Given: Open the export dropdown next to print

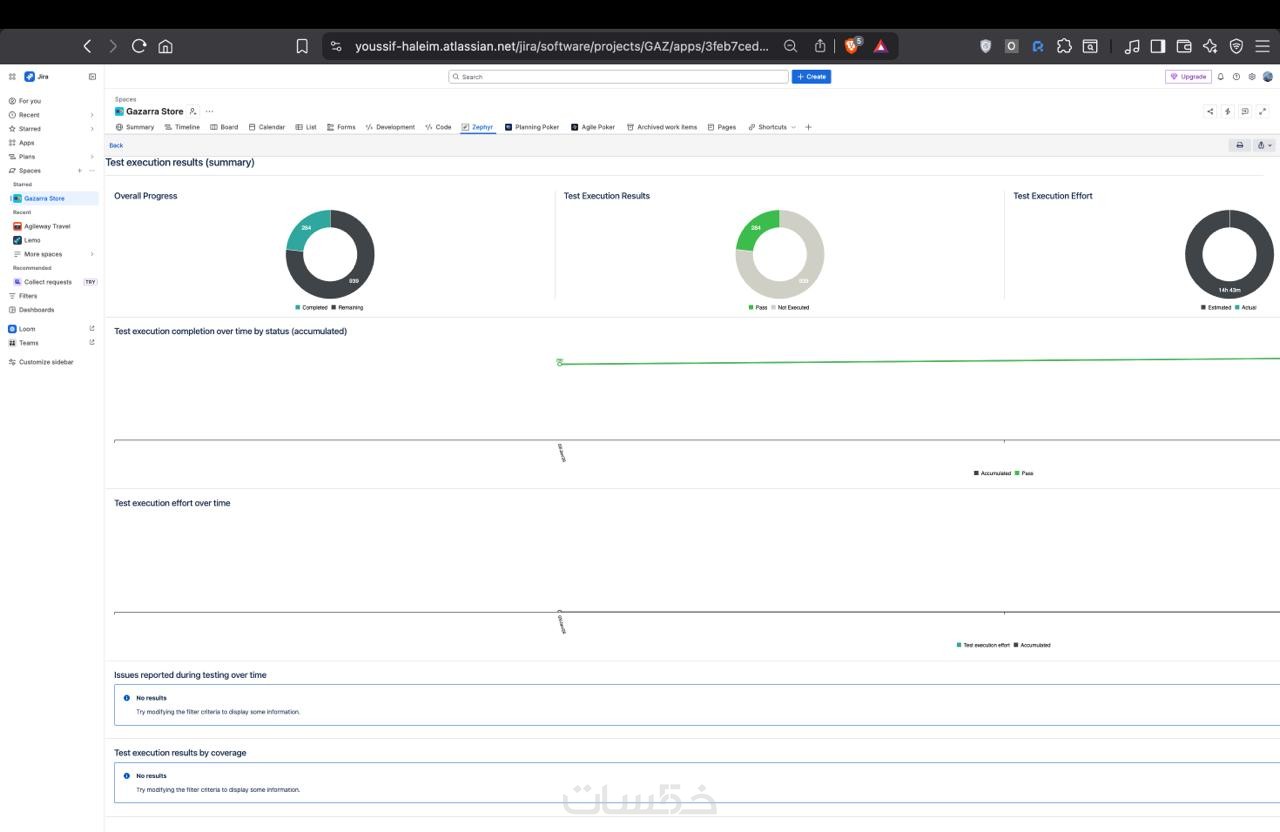Looking at the screenshot, I should point(1265,145).
